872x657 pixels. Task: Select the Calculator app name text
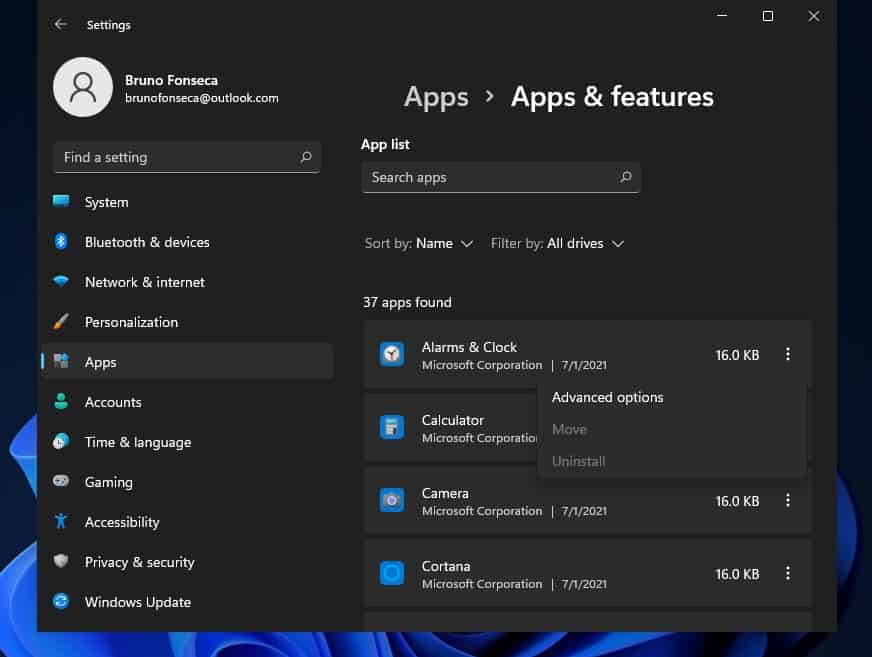tap(453, 420)
